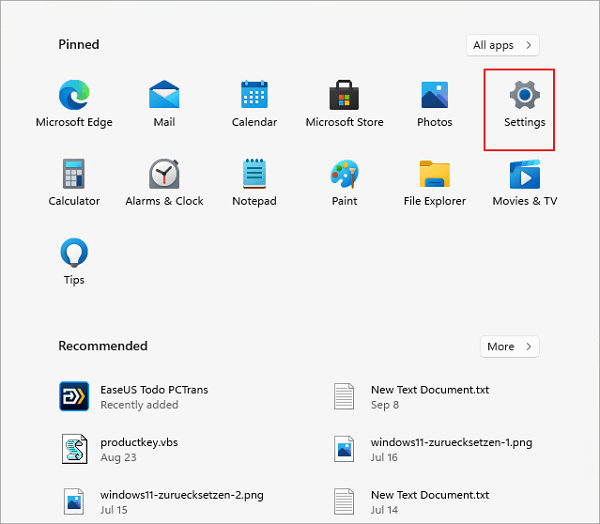Image resolution: width=600 pixels, height=524 pixels.
Task: Open Microsoft Edge from pinned apps
Action: coord(74,96)
